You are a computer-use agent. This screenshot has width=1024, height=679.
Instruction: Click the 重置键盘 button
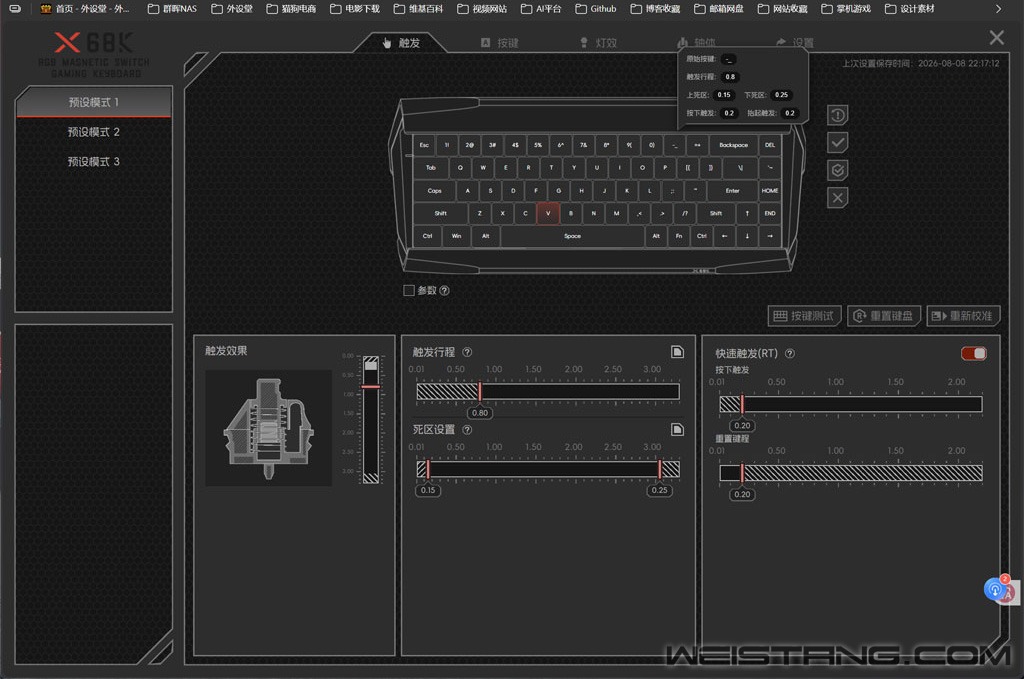(884, 316)
